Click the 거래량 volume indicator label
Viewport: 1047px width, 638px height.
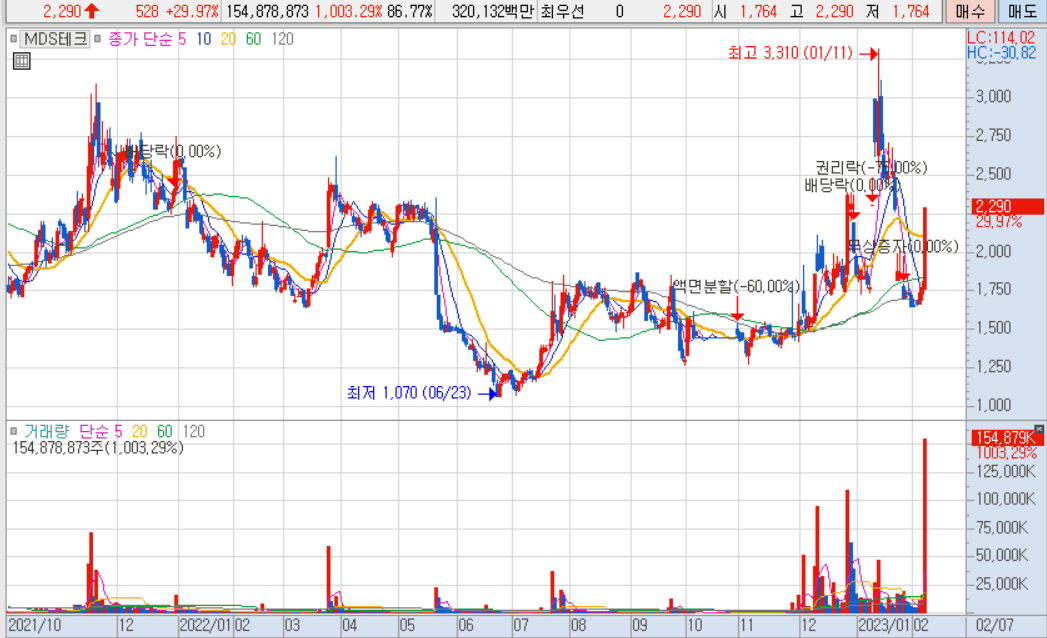click(x=46, y=432)
